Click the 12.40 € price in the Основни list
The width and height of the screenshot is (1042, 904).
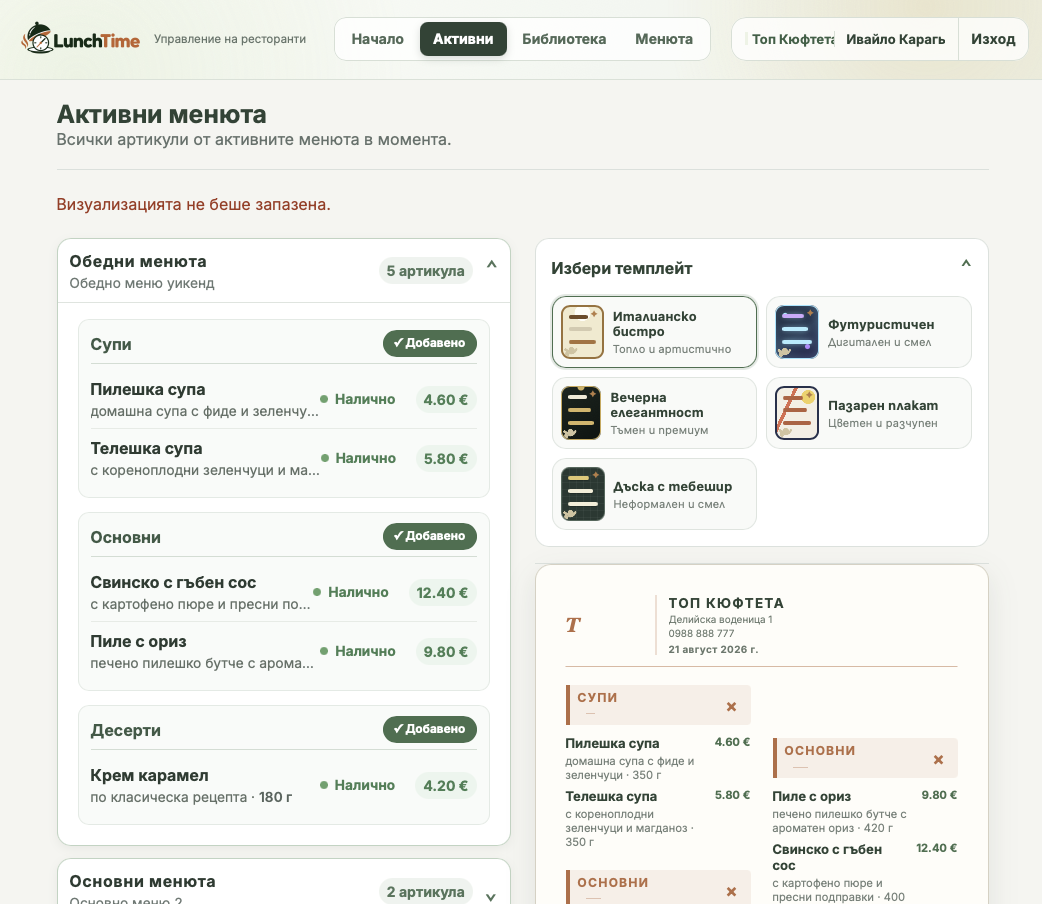coord(442,592)
